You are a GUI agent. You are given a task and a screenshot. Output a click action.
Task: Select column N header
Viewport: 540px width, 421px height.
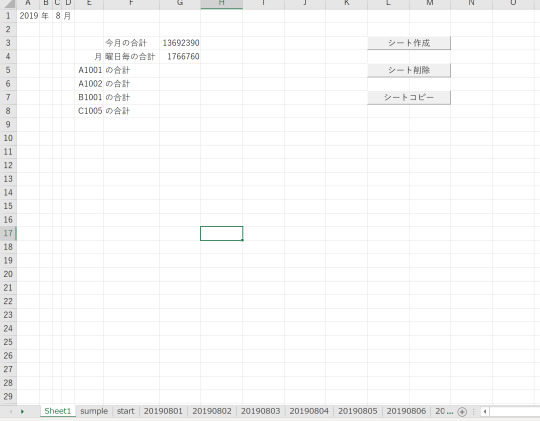(x=471, y=3)
